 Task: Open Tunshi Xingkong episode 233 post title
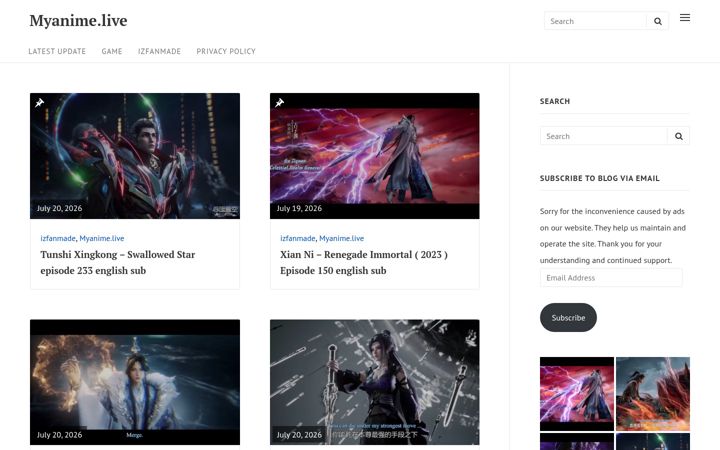pyautogui.click(x=118, y=262)
